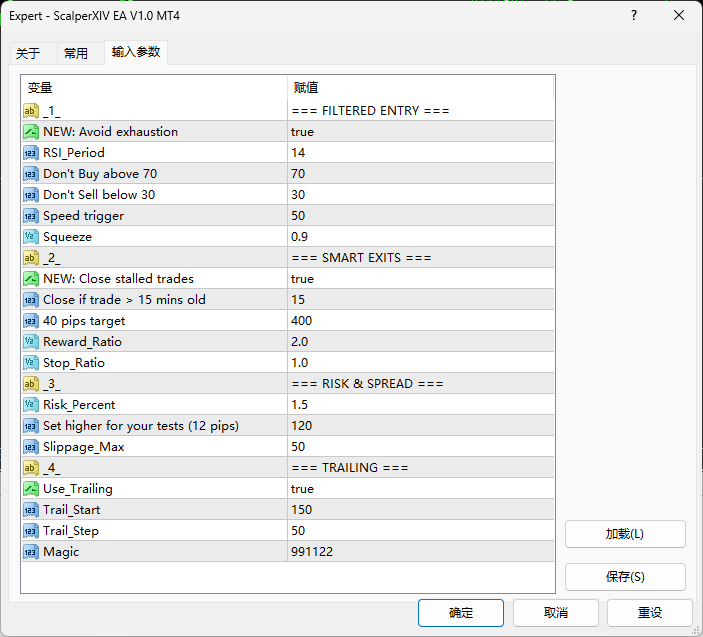Screen dimensions: 703x637
Task: Click the icon beside Risk_Percent
Action: (x=31, y=404)
